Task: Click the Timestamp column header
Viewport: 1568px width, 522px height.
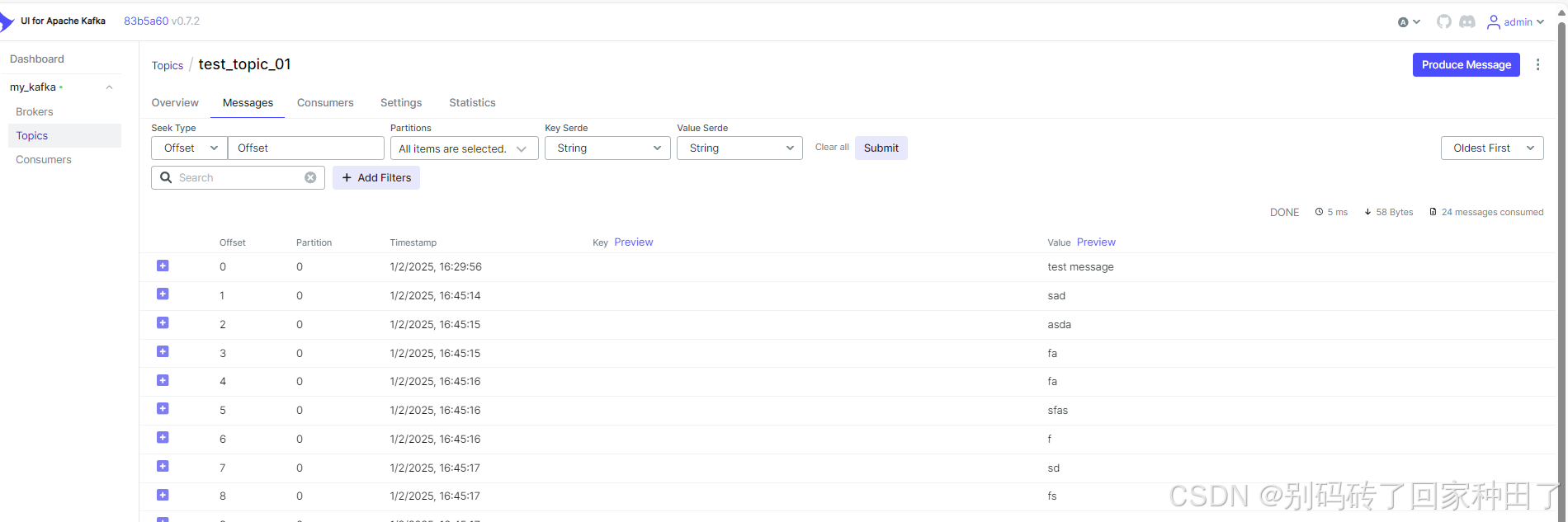Action: [413, 243]
